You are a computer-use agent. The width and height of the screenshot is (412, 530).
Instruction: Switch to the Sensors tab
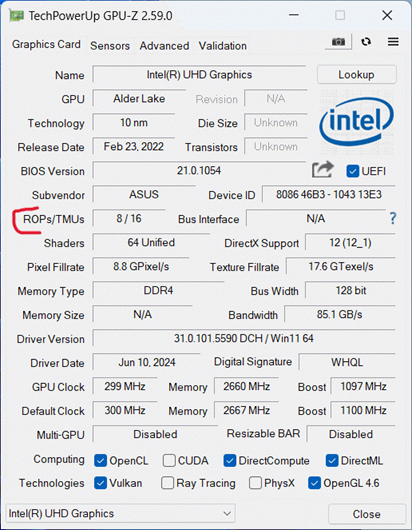110,46
